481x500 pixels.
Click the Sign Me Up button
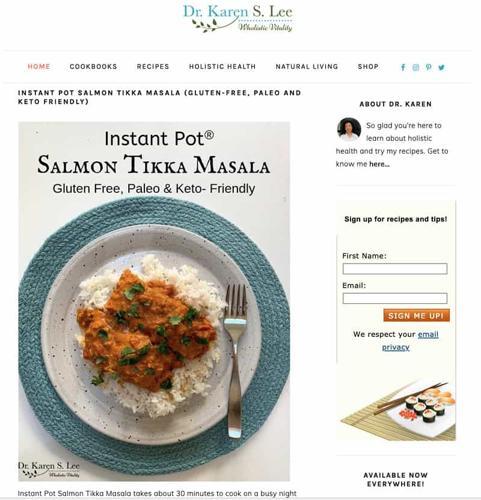(x=416, y=315)
